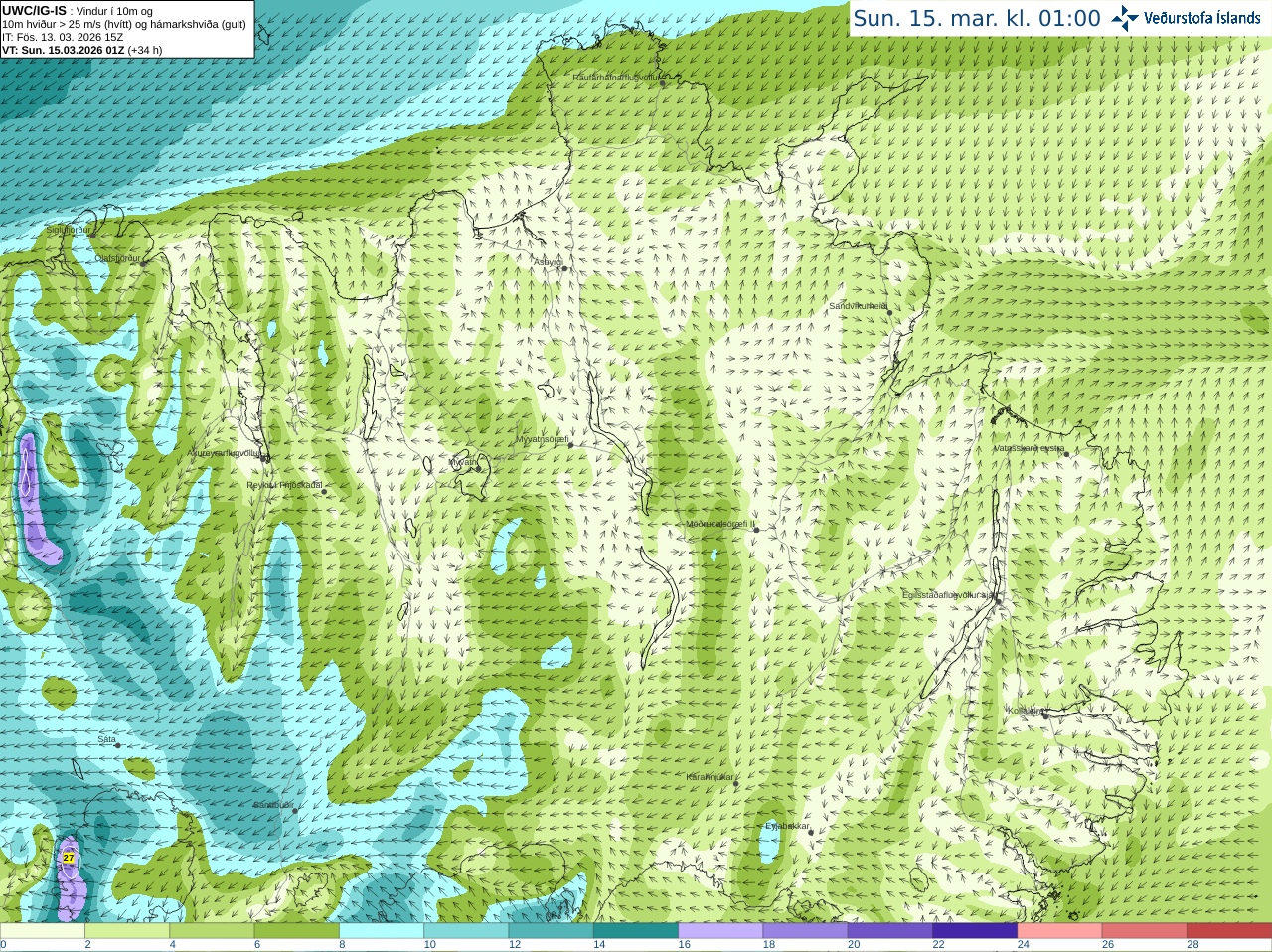This screenshot has height=952, width=1272.
Task: Click the Sandbúðir station label
Action: point(273,805)
